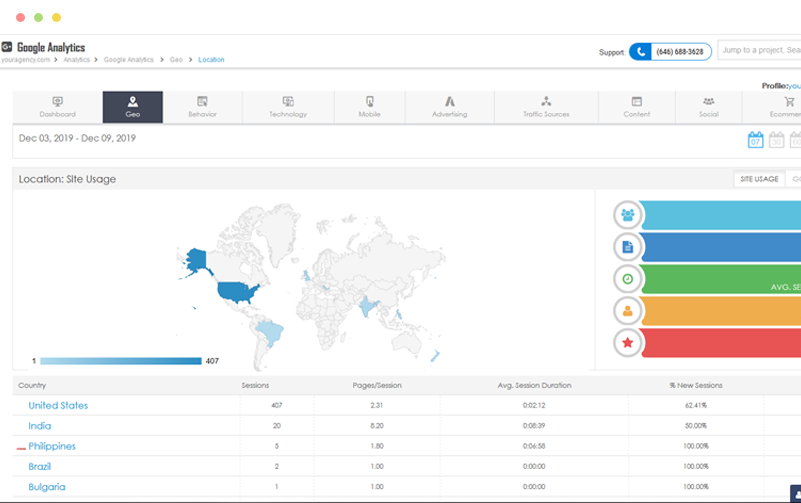The image size is (801, 503).
Task: Switch to the Behavior tab
Action: pyautogui.click(x=202, y=107)
